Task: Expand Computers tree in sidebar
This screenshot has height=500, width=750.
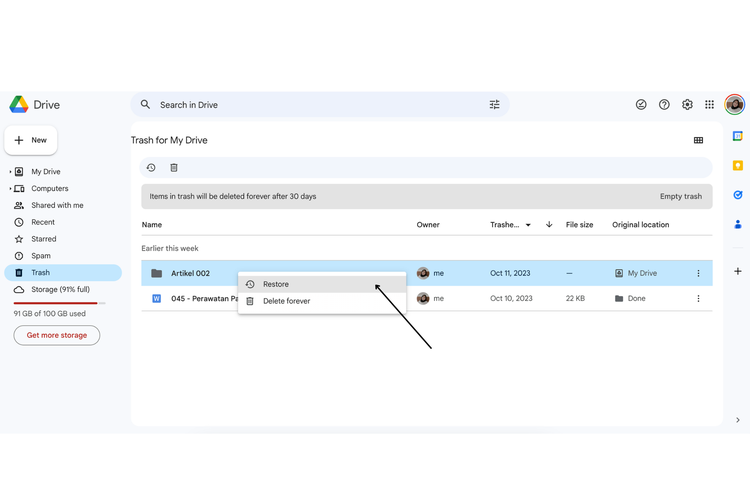Action: click(x=10, y=189)
